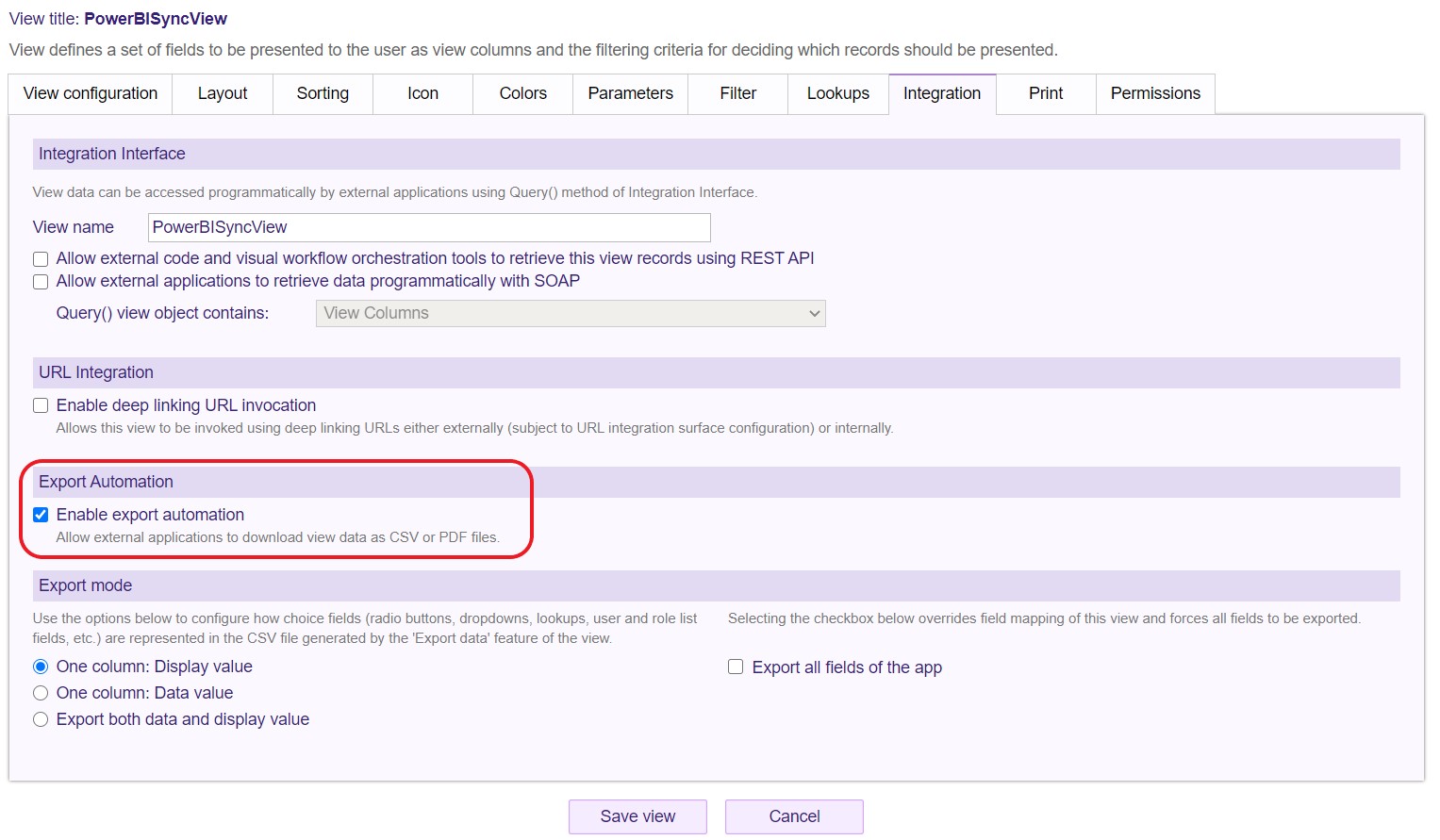The width and height of the screenshot is (1440, 840).
Task: Click the 'Allows this view to be invoked' description
Action: coord(474,428)
